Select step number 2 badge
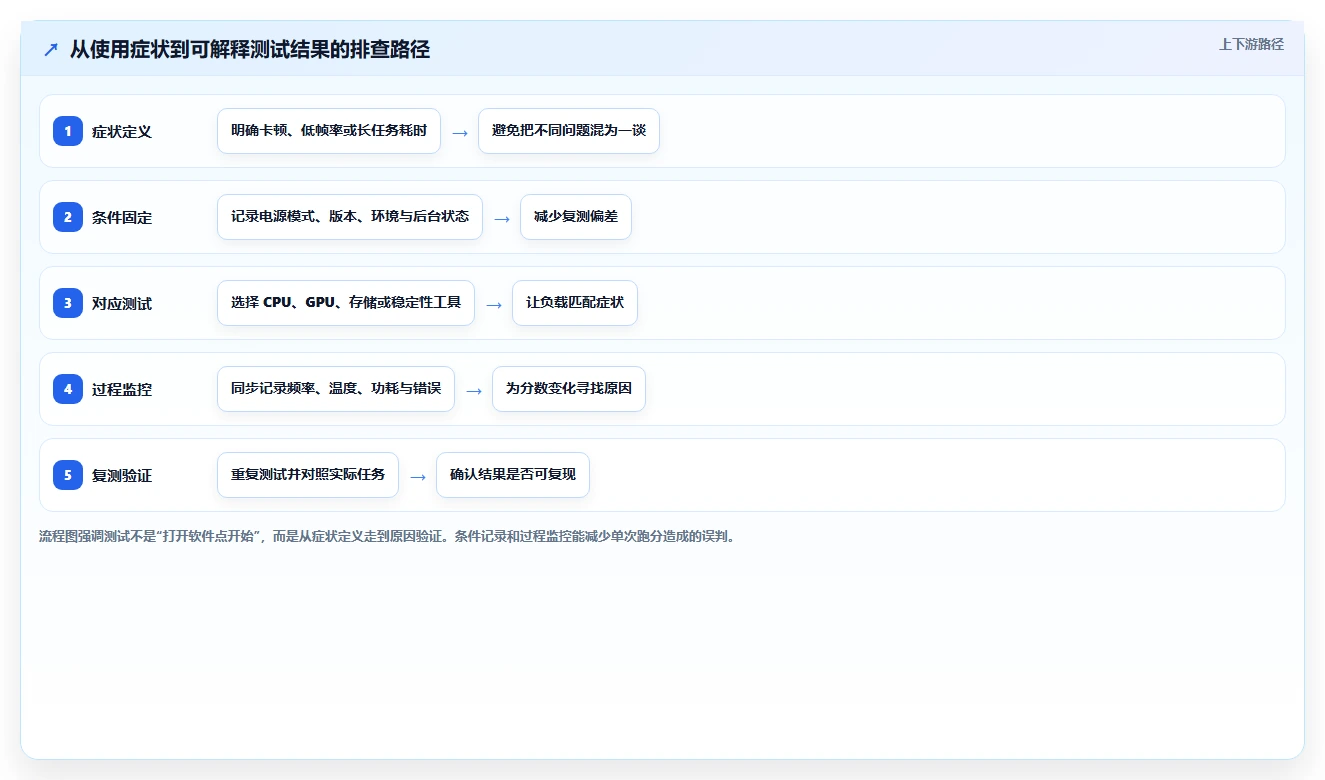Screen dimensions: 1325x780 [x=68, y=216]
